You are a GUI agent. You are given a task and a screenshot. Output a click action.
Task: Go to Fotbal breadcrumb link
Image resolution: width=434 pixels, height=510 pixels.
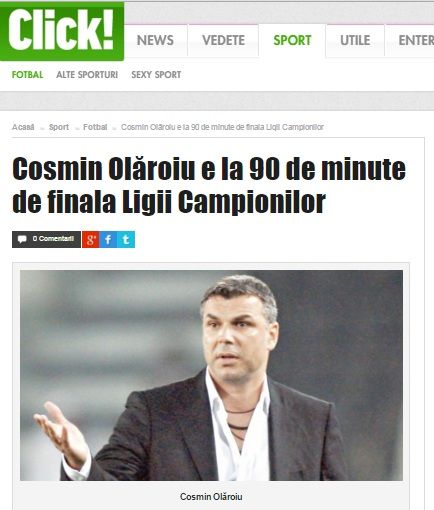pyautogui.click(x=95, y=127)
